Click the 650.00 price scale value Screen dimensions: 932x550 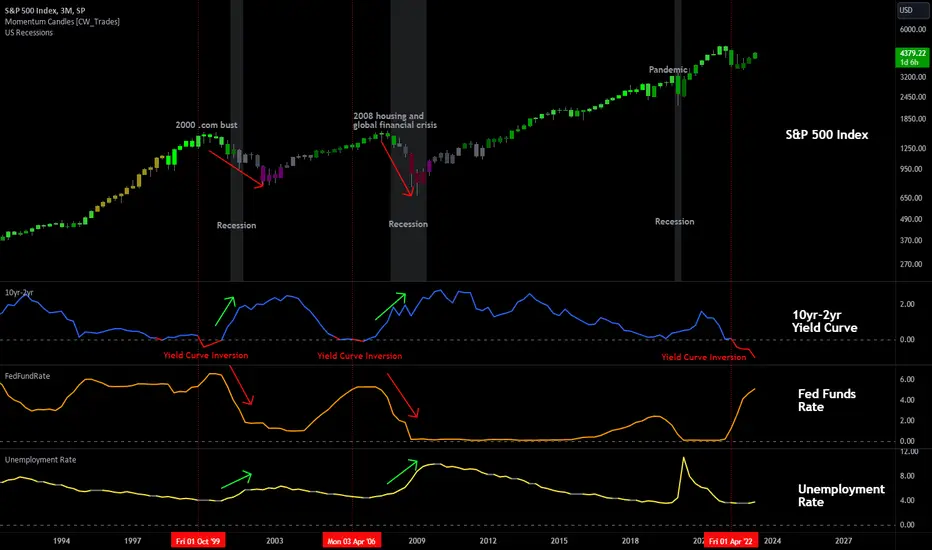913,197
